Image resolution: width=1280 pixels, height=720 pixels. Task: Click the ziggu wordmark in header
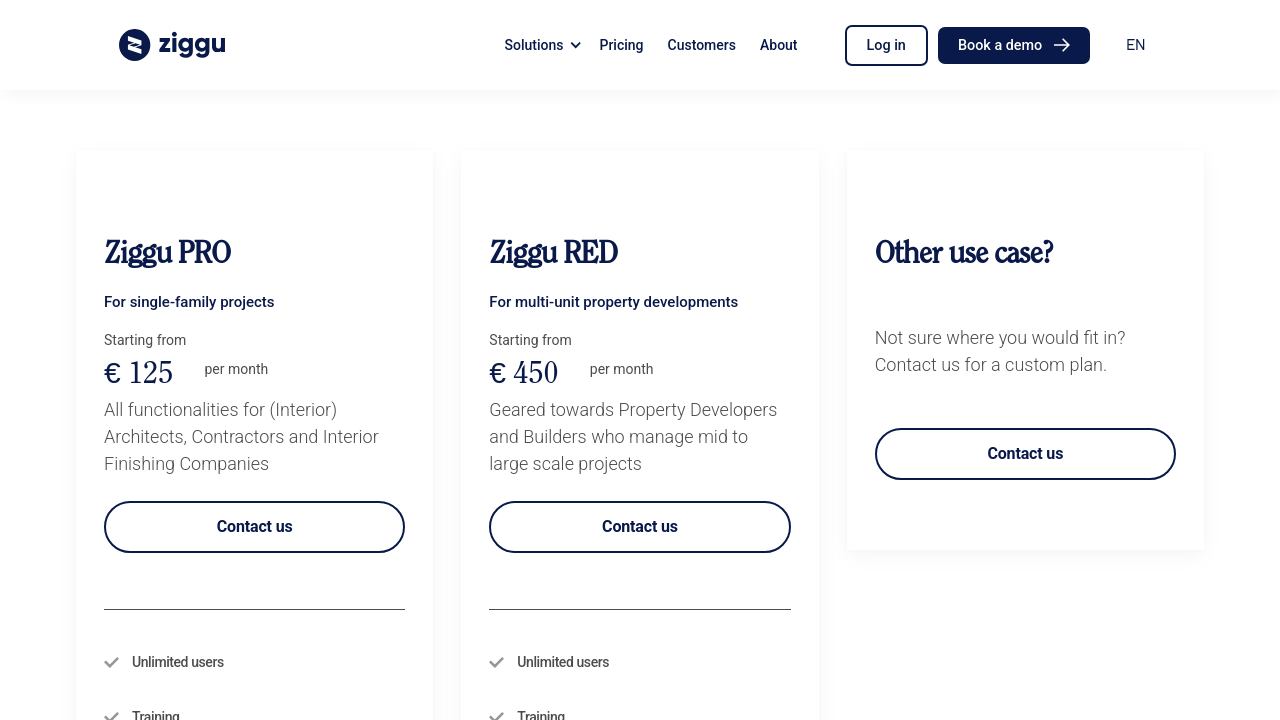tap(191, 45)
